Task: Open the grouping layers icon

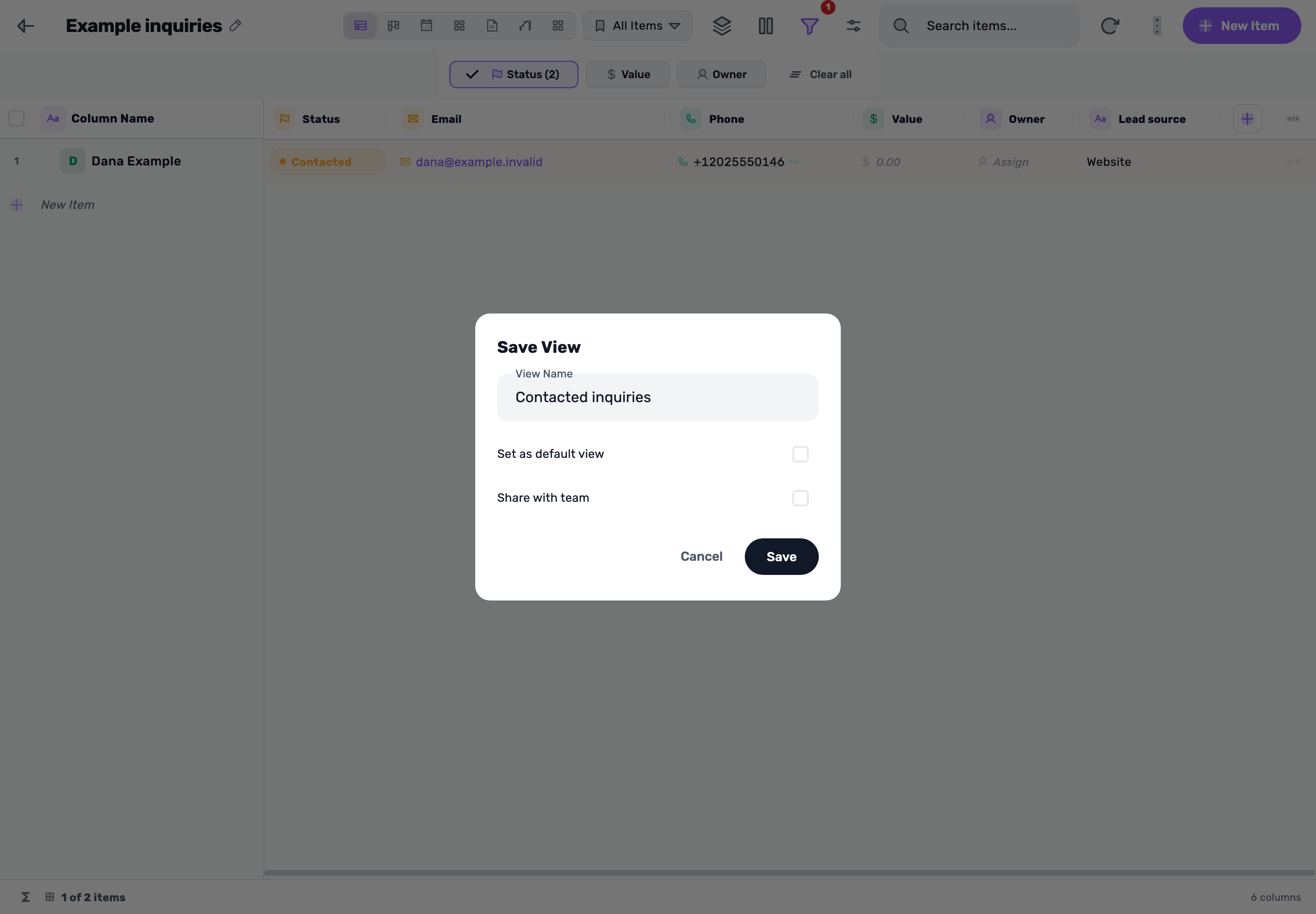Action: pos(722,26)
